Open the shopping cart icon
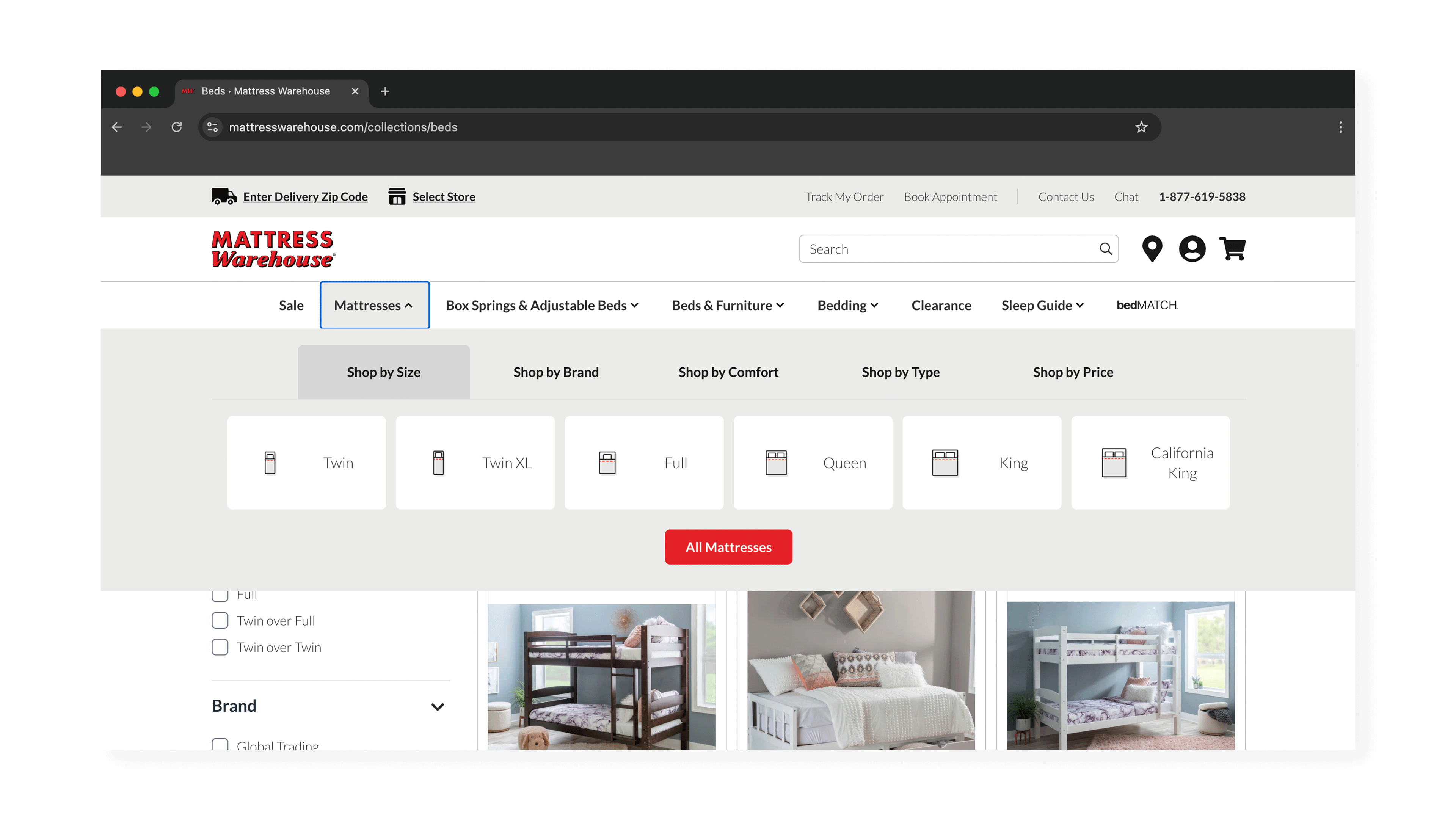Viewport: 1456px width, 819px height. pos(1232,249)
